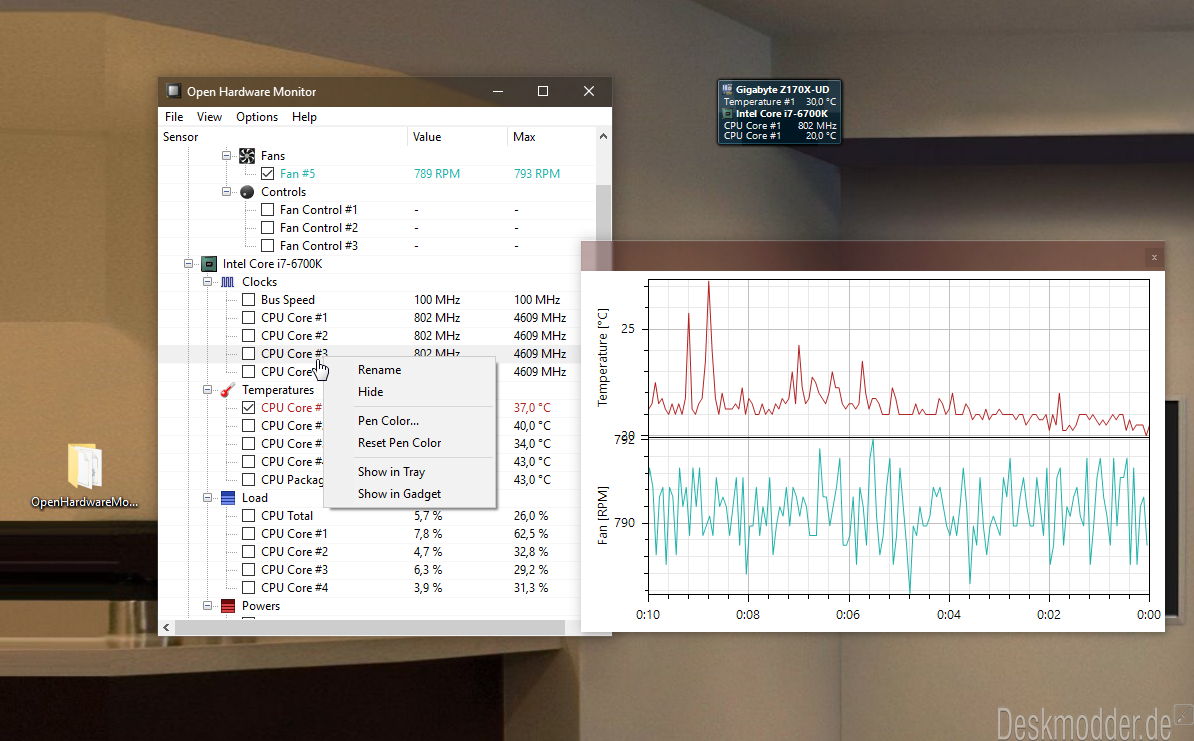Open the Help menu
The image size is (1194, 741).
[304, 117]
